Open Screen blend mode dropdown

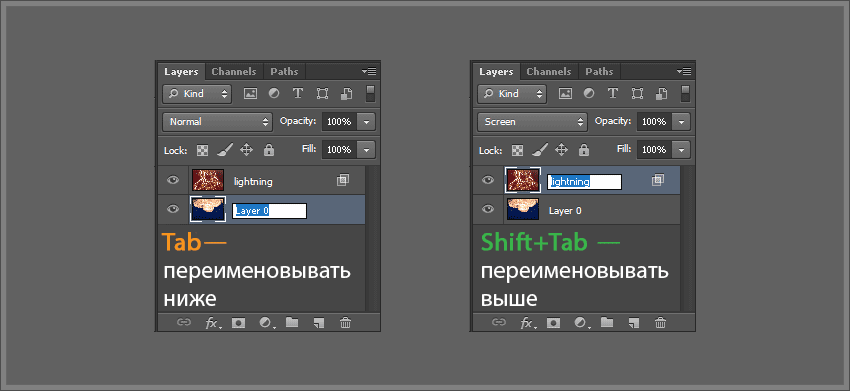click(x=532, y=121)
